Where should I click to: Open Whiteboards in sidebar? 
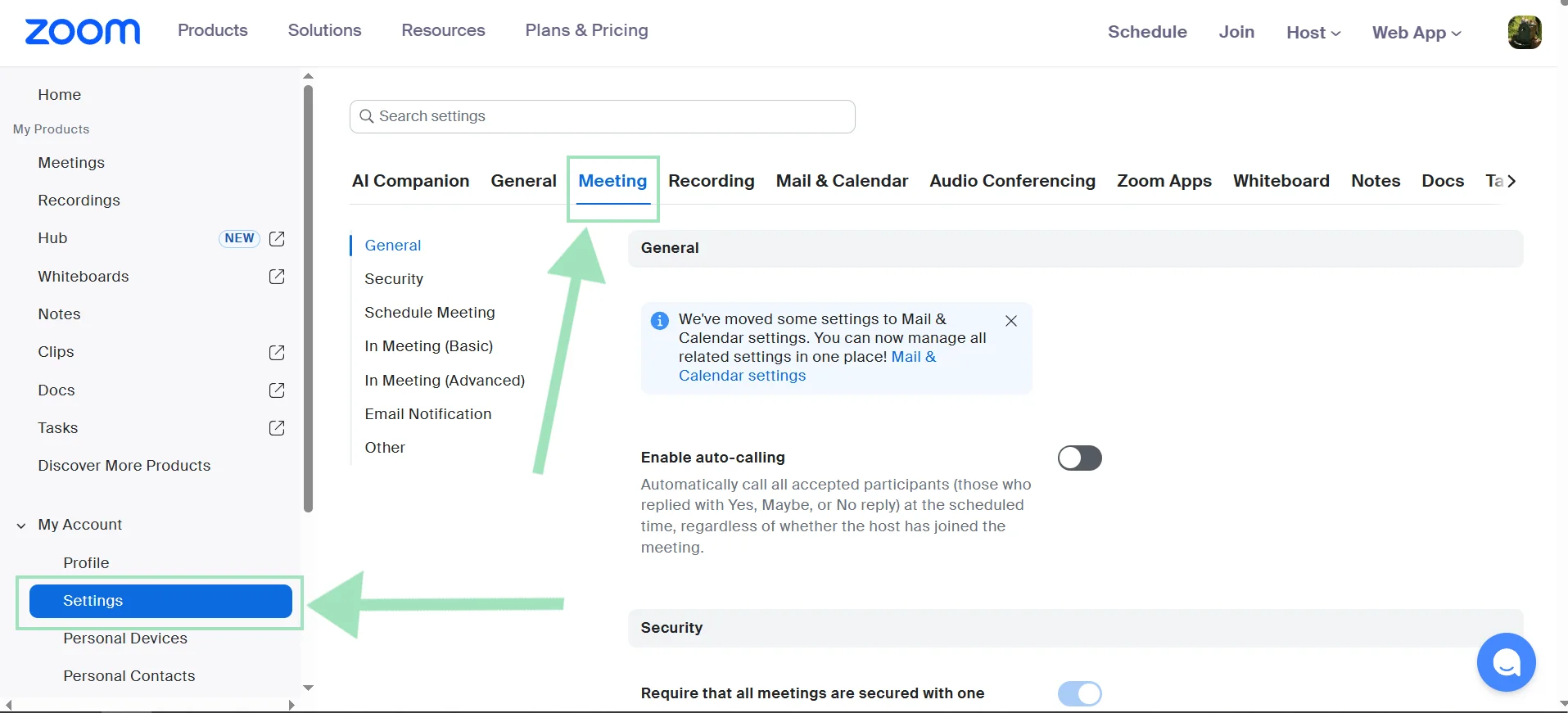(x=84, y=277)
